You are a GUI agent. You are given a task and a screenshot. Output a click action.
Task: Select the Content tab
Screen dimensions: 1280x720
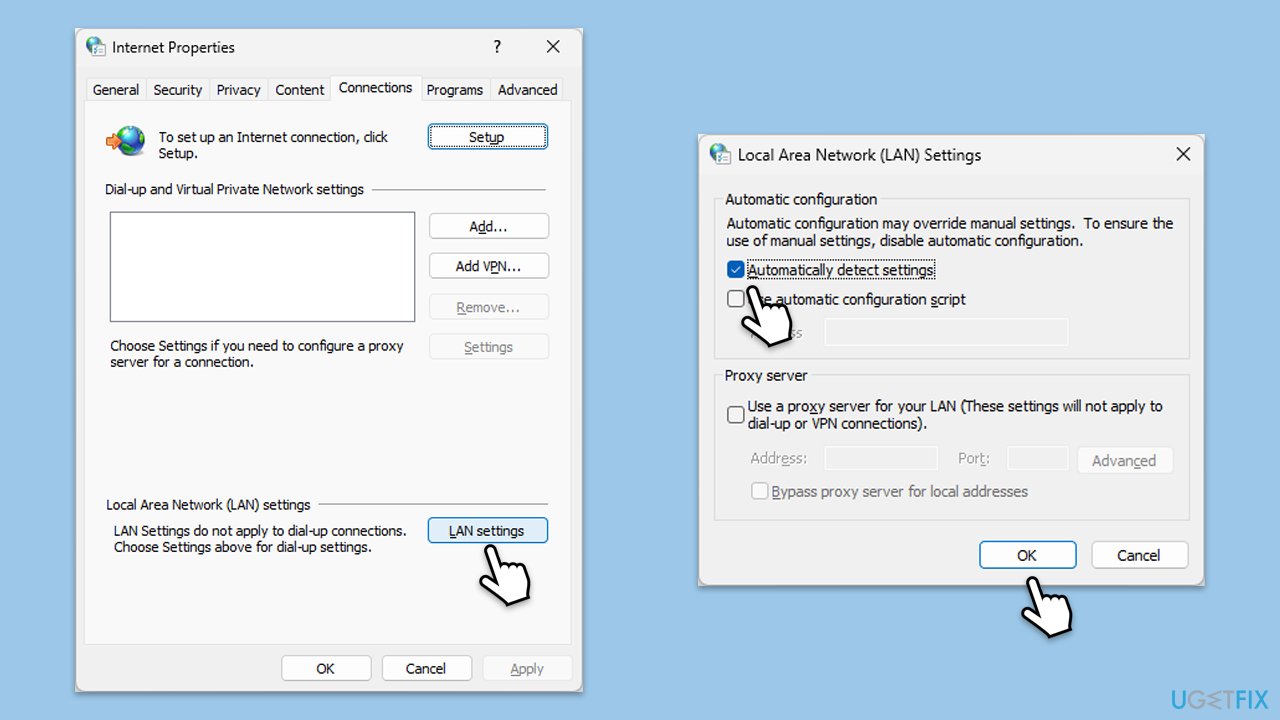300,90
